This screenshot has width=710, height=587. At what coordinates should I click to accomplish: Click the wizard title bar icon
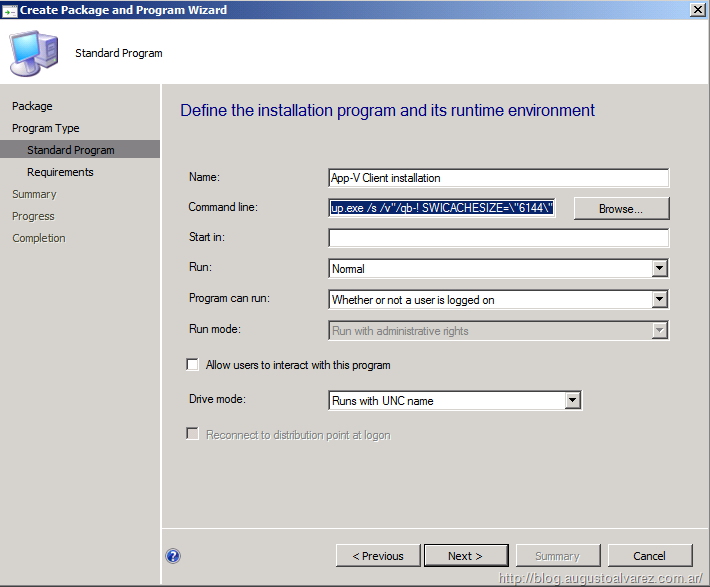tap(10, 10)
